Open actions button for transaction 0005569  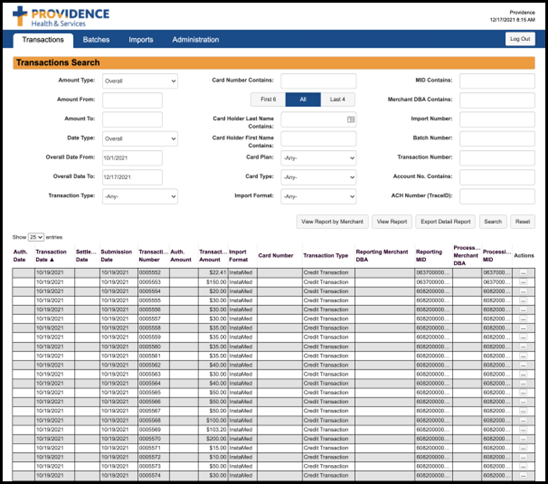523,430
